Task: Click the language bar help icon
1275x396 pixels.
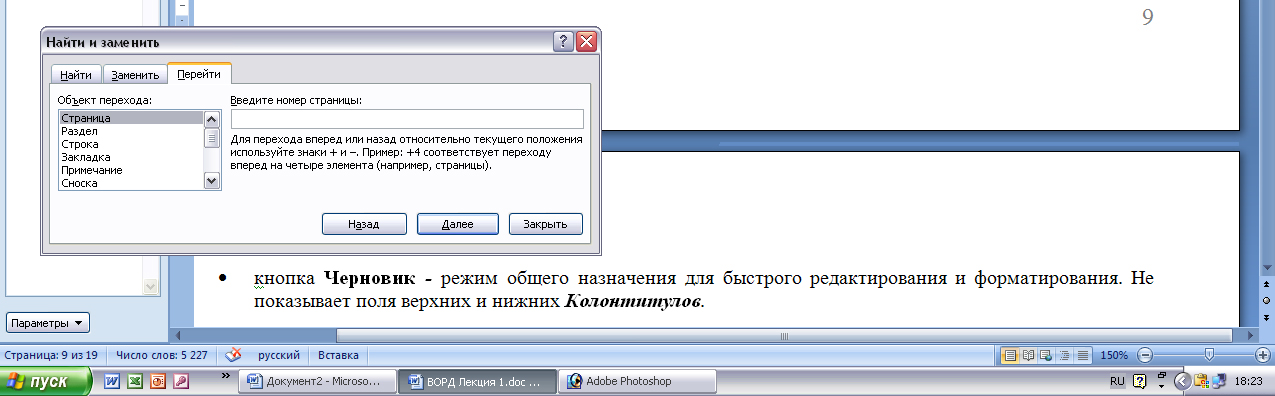Action: [x=1140, y=381]
